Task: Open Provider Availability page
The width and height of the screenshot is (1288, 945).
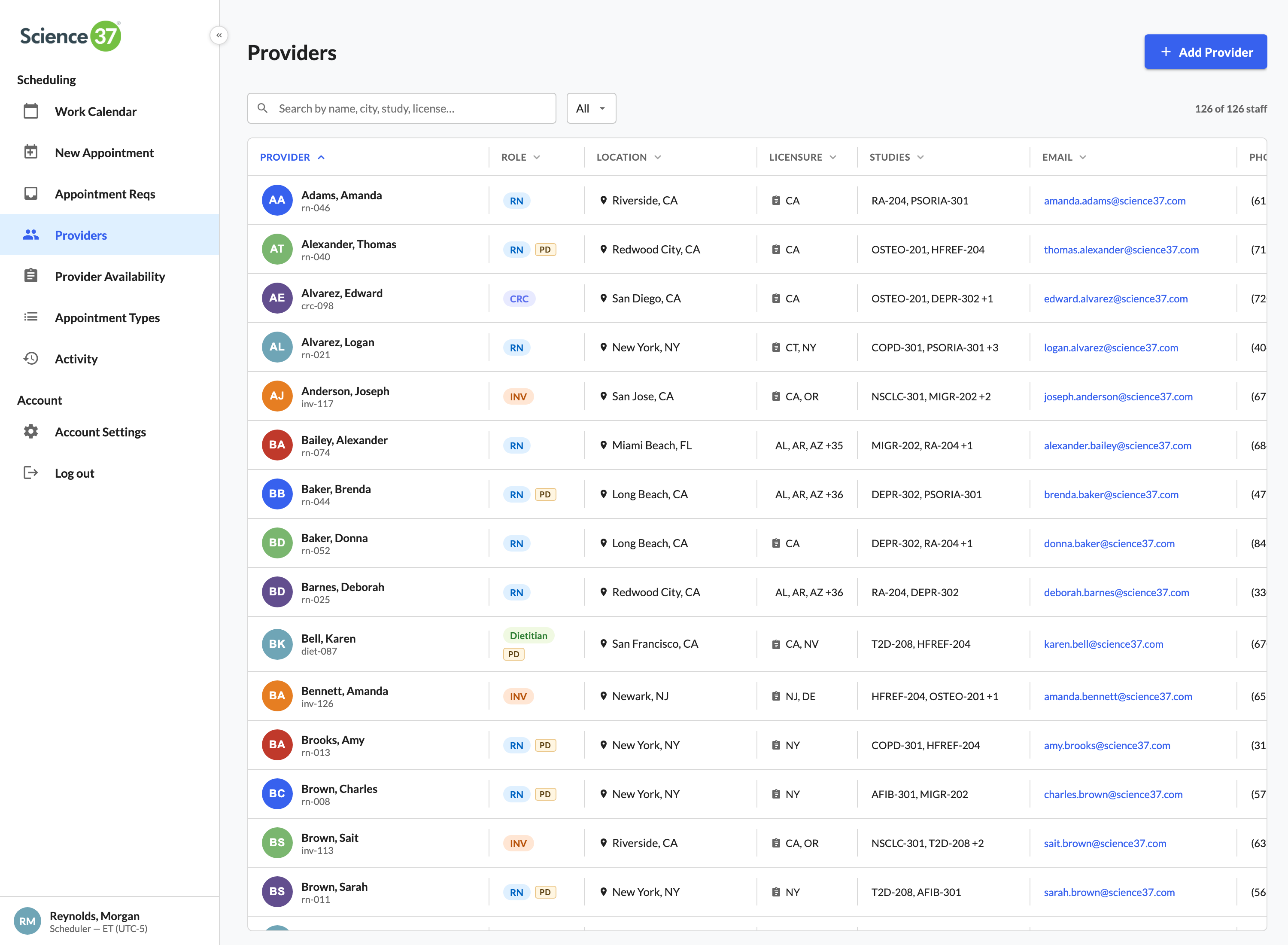Action: coord(110,276)
